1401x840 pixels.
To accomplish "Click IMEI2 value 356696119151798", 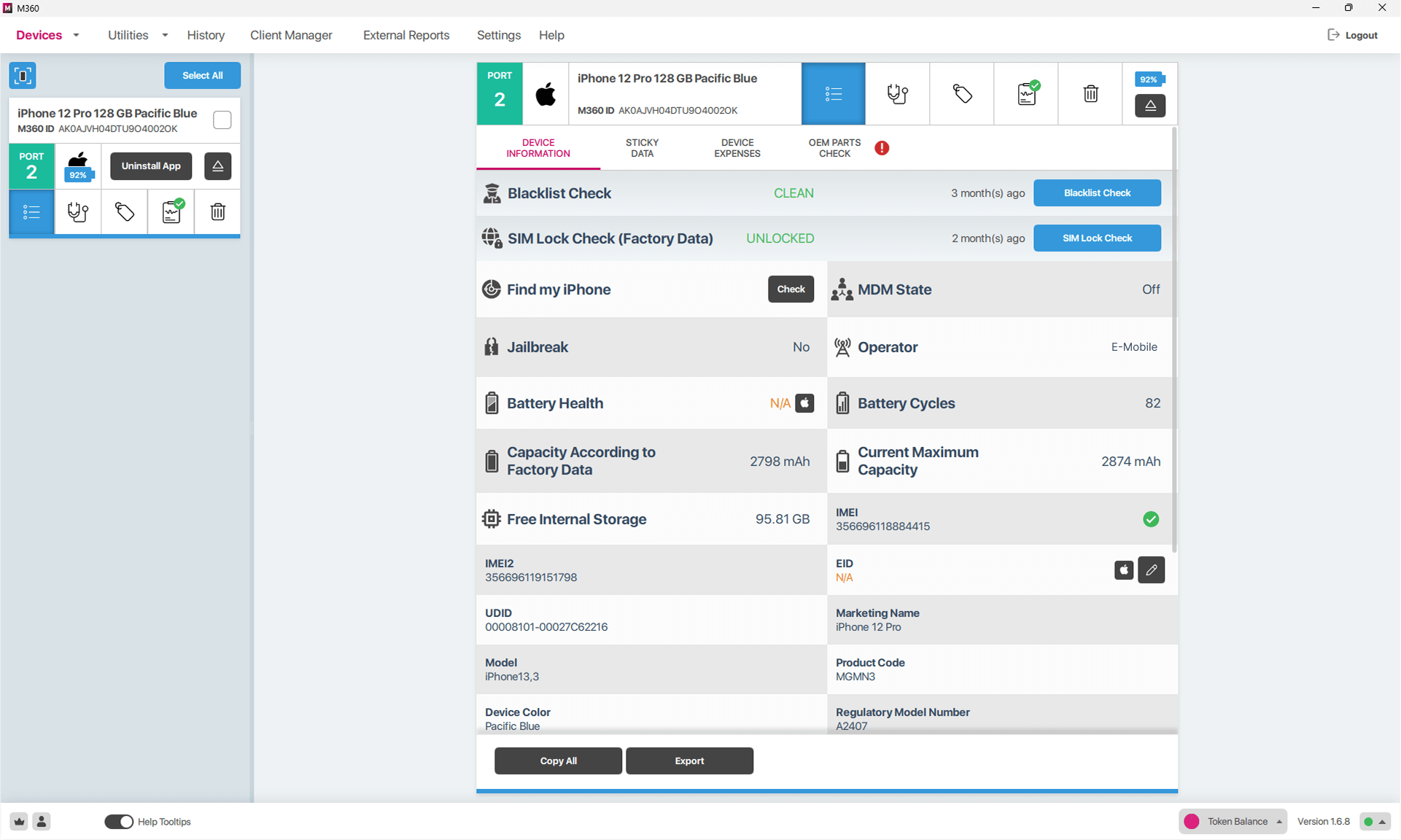I will pos(531,577).
